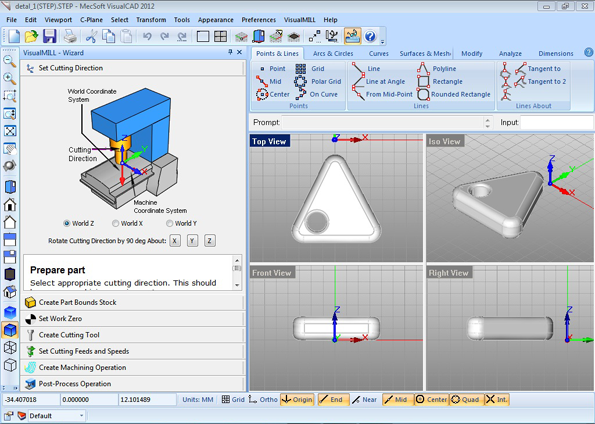
Task: Expand Create Part Bounds Stock step
Action: (x=133, y=302)
